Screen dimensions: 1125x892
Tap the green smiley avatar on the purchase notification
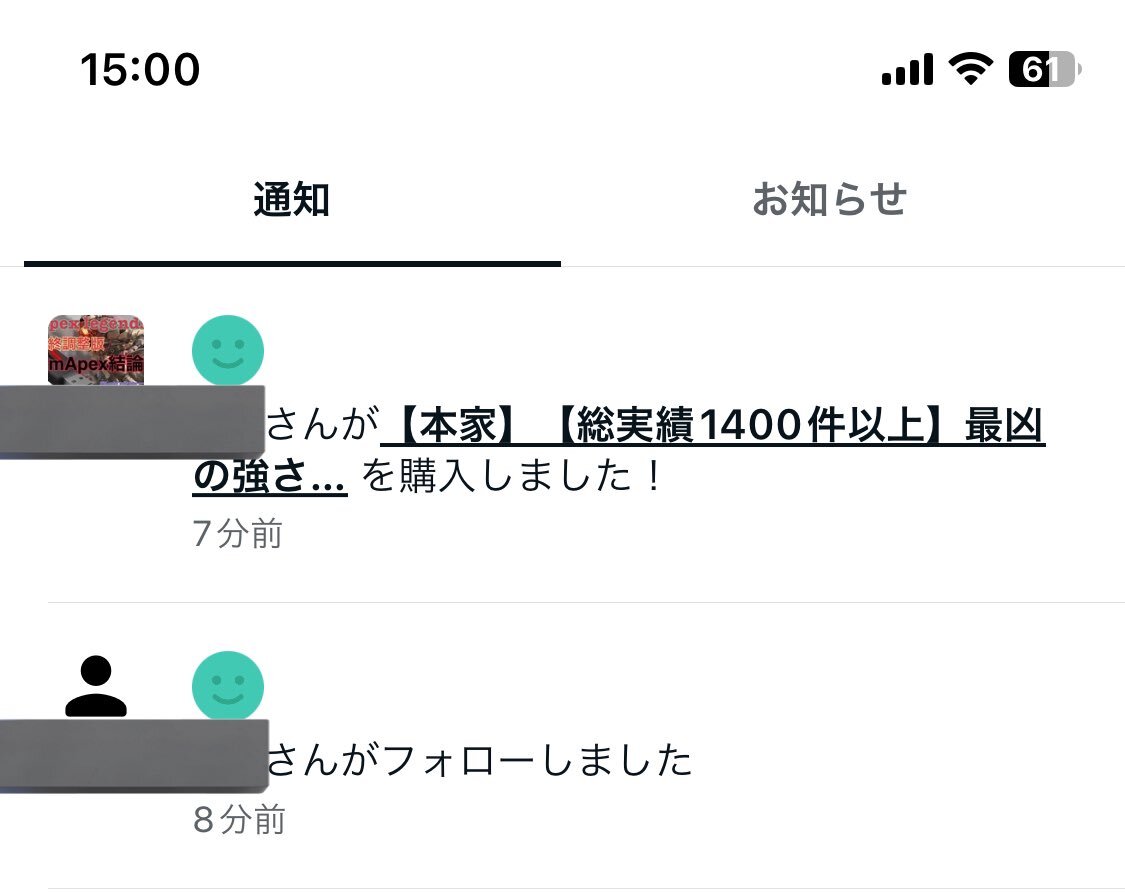pyautogui.click(x=228, y=350)
